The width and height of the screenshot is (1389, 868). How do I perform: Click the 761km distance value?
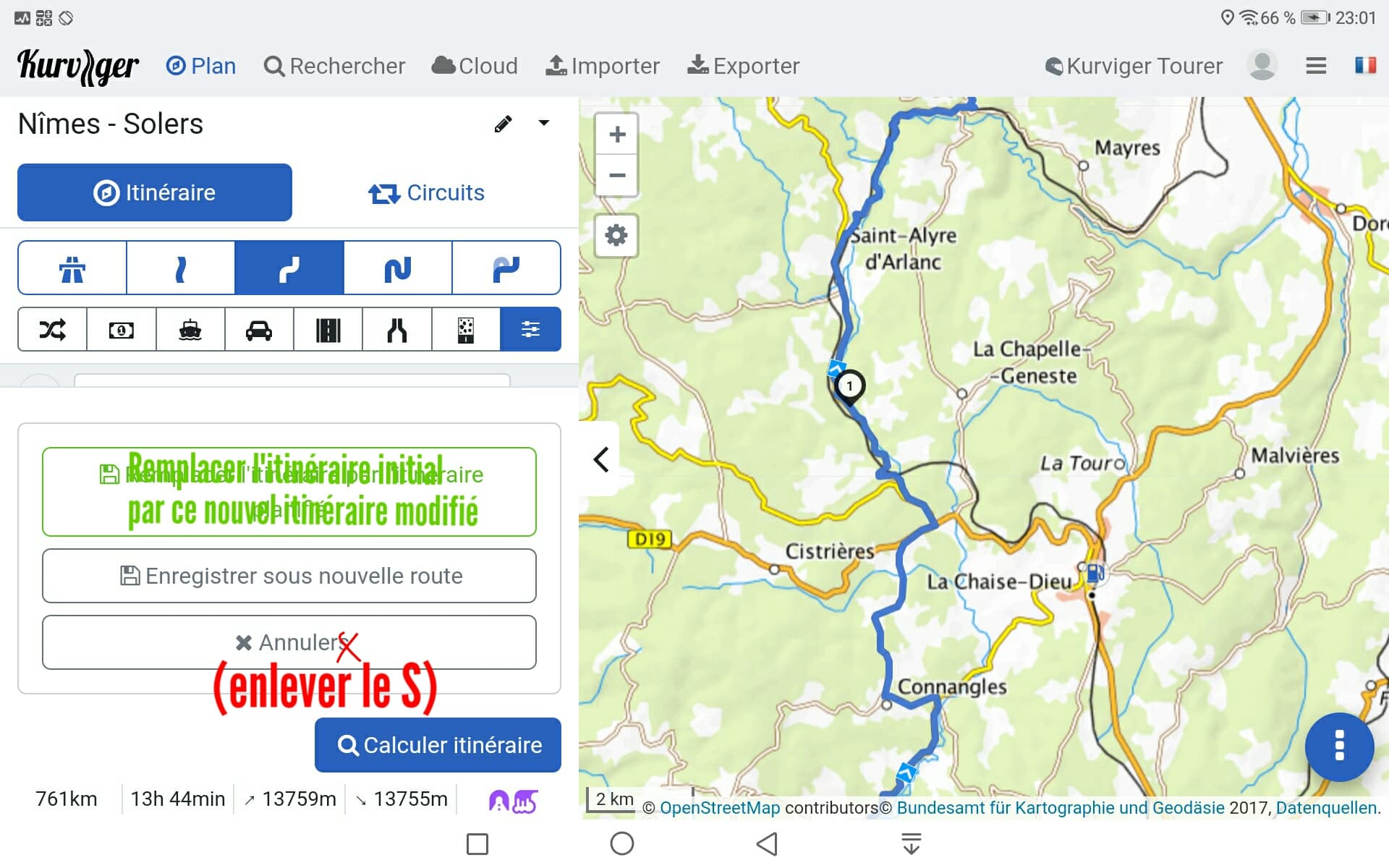pos(67,799)
